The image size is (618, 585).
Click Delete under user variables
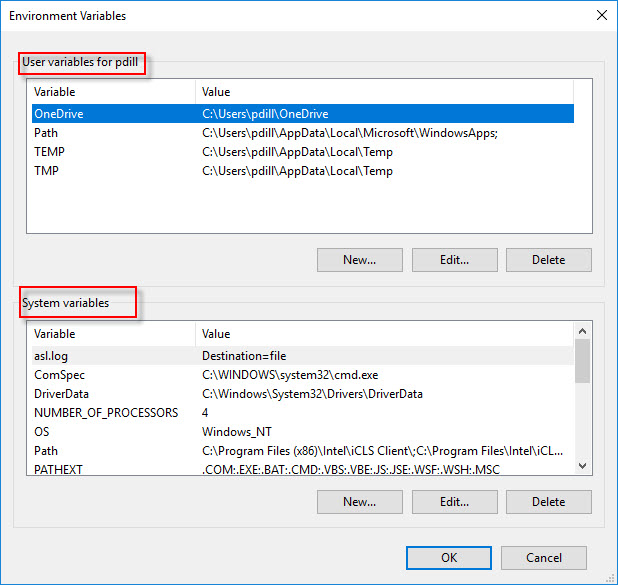pyautogui.click(x=548, y=260)
